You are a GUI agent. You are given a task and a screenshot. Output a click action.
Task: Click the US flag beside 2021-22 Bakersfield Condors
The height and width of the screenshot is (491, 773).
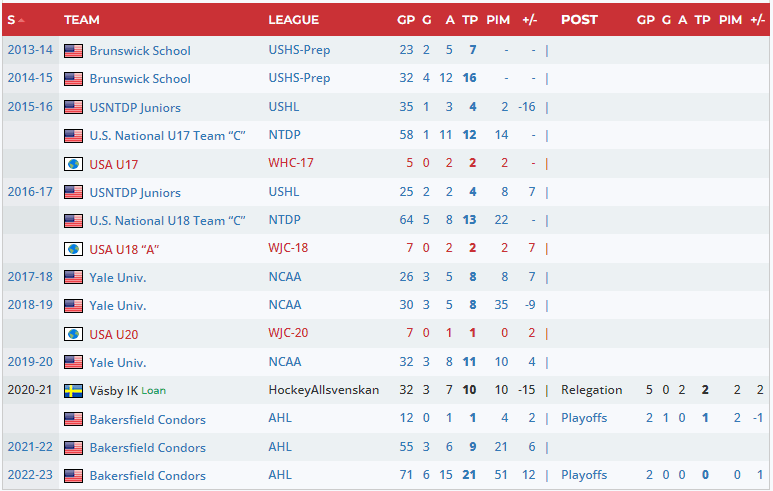73,448
